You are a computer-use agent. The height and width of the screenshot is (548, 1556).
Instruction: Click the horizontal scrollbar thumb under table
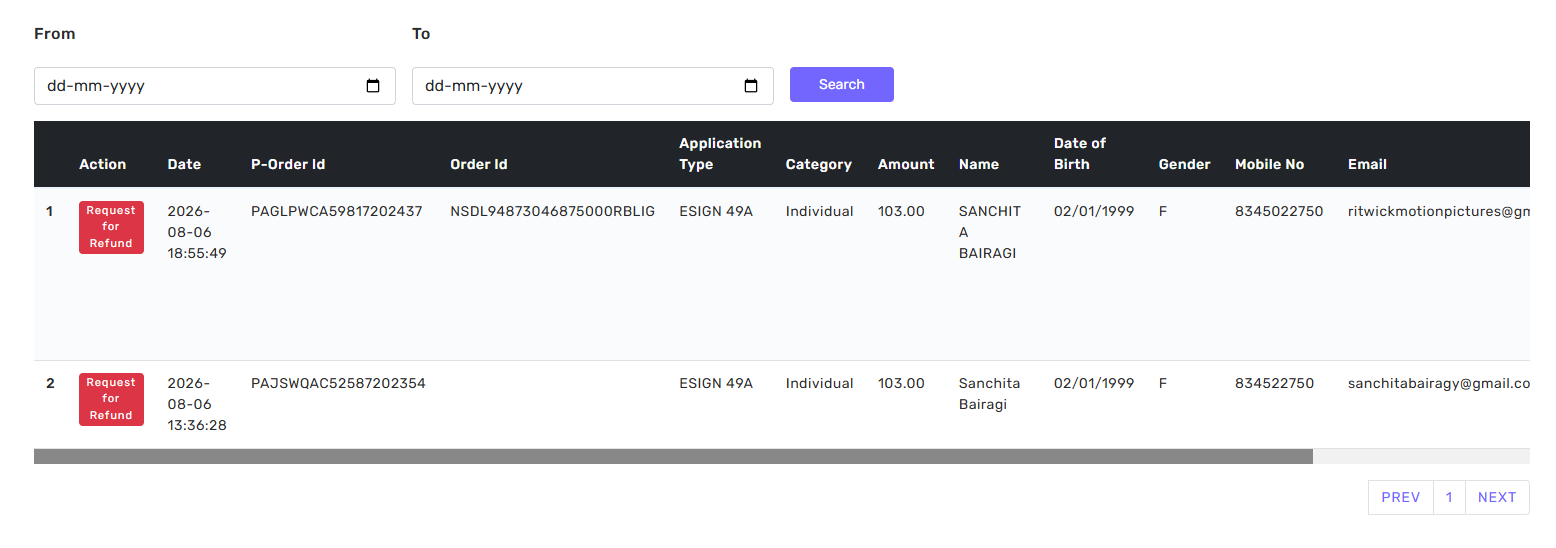click(x=673, y=456)
